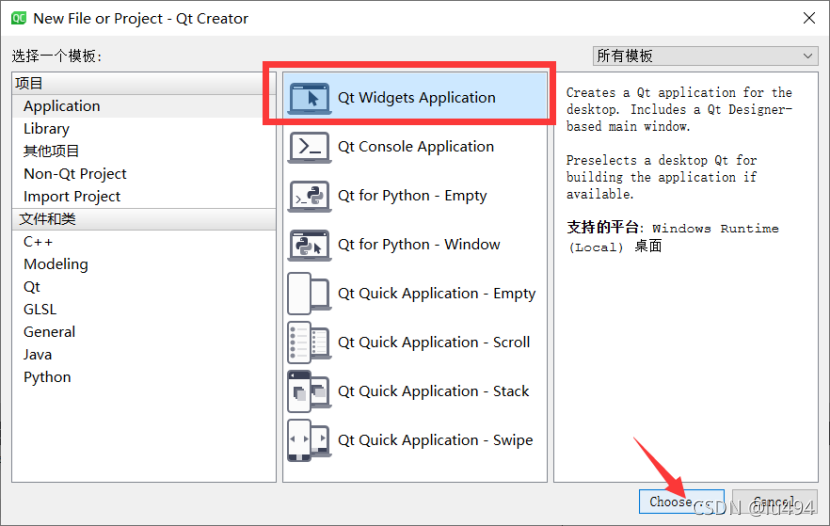
Task: Open the 所有模板 template filter dropdown
Action: pyautogui.click(x=706, y=56)
